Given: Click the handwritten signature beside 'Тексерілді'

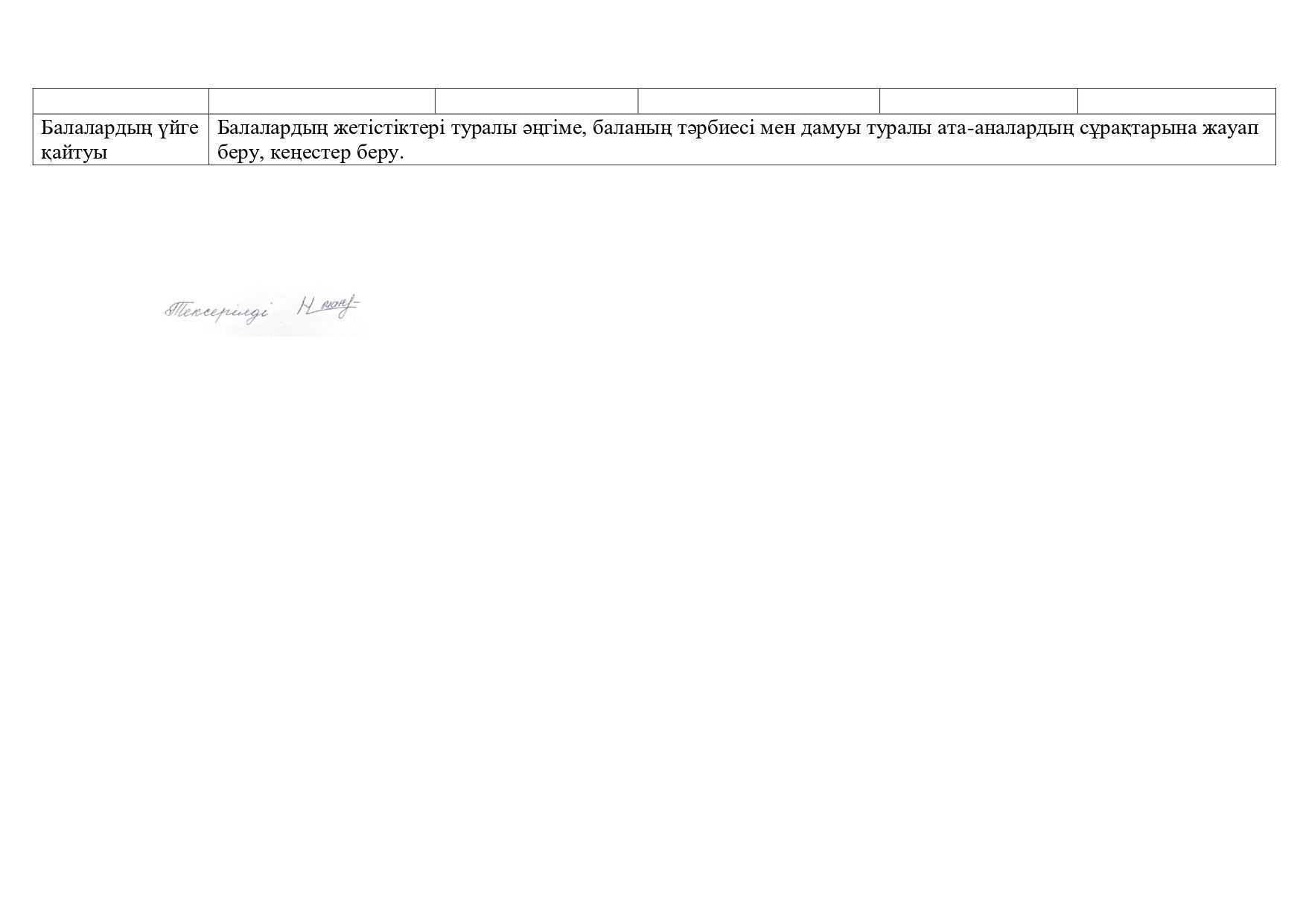Looking at the screenshot, I should coord(328,307).
